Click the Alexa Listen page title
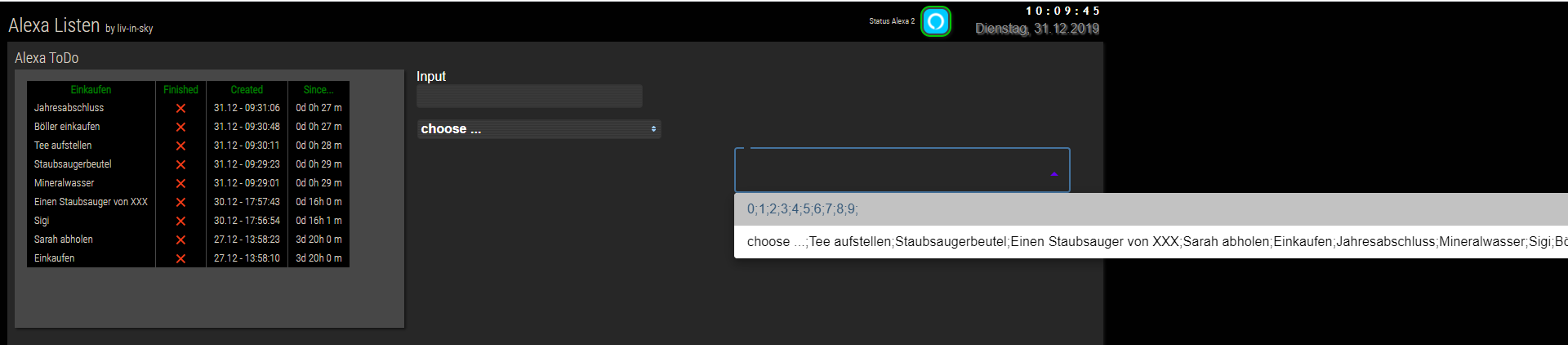Image resolution: width=1568 pixels, height=345 pixels. click(54, 26)
